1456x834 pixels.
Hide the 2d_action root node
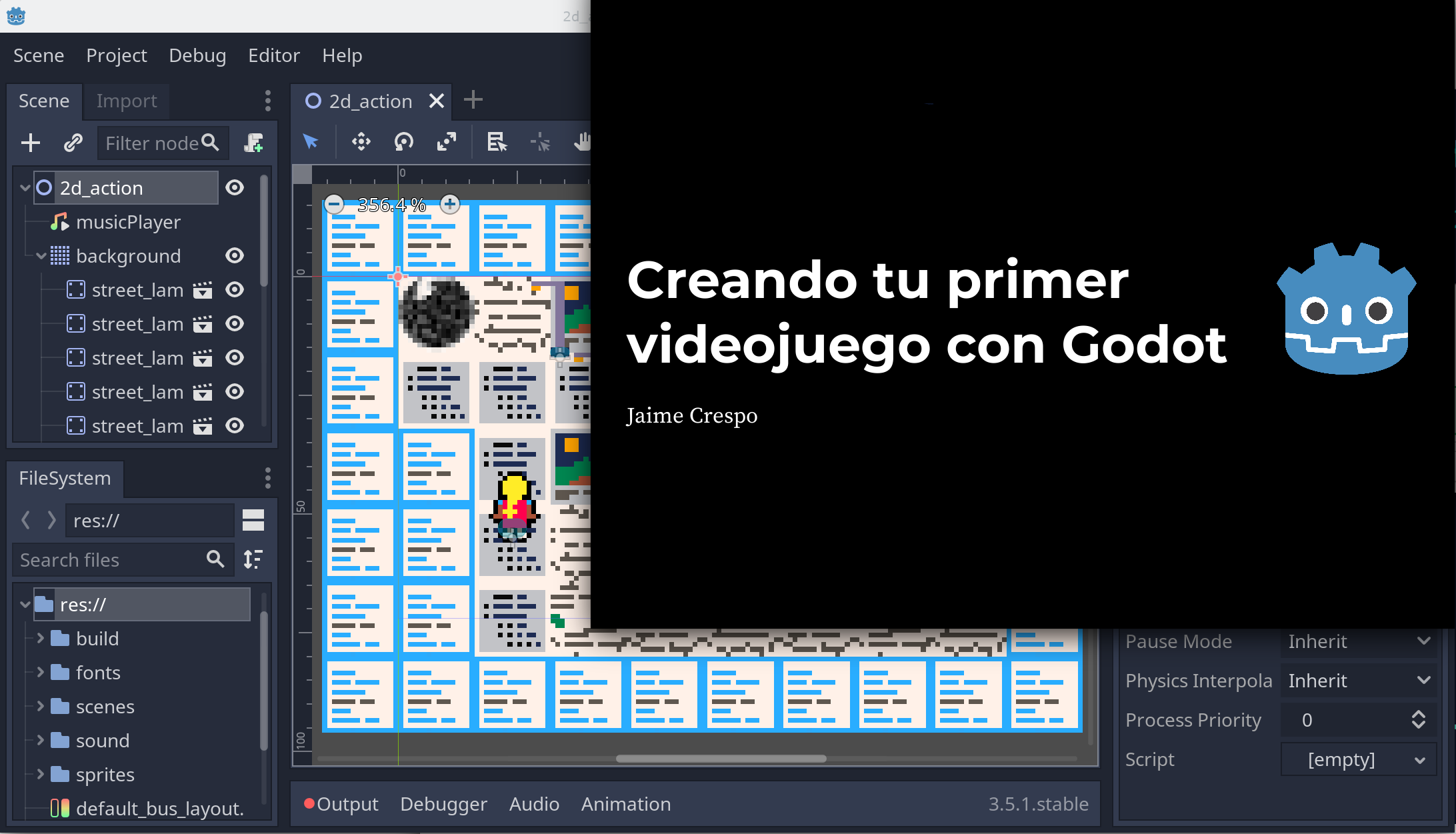point(235,188)
